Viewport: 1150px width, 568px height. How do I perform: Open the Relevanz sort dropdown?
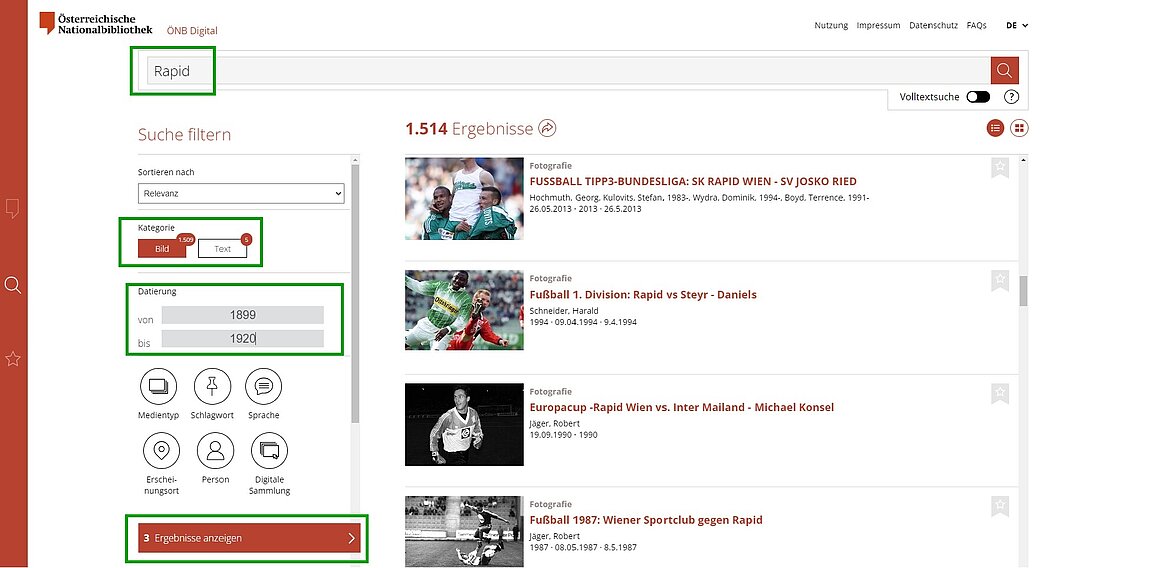click(x=241, y=194)
